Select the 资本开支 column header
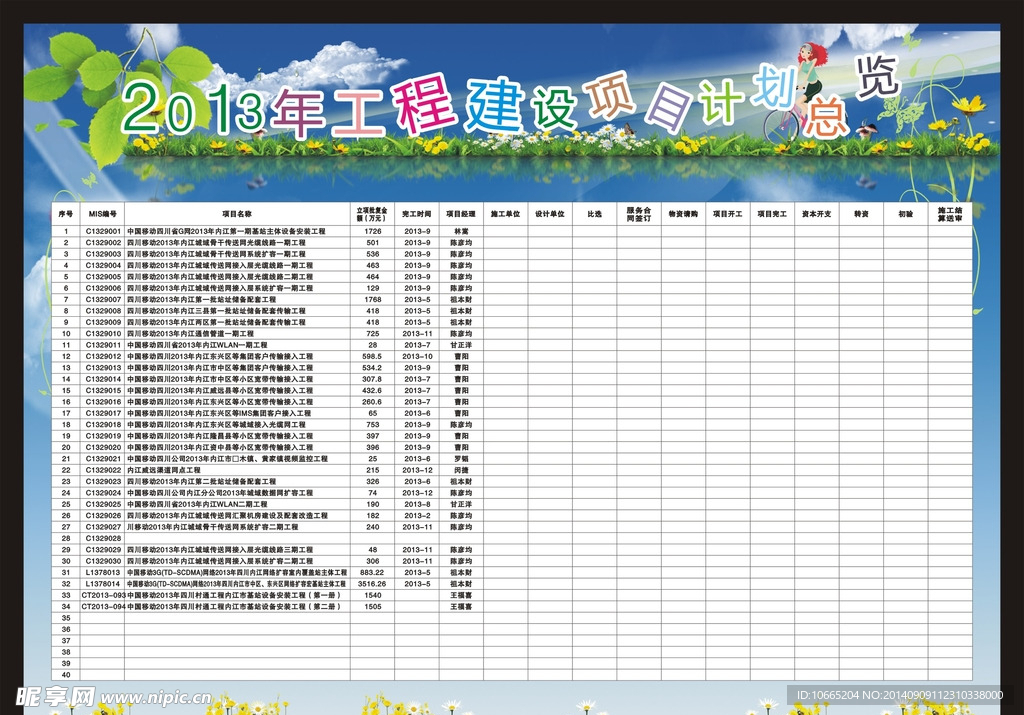Viewport: 1024px width, 715px height. pyautogui.click(x=817, y=214)
